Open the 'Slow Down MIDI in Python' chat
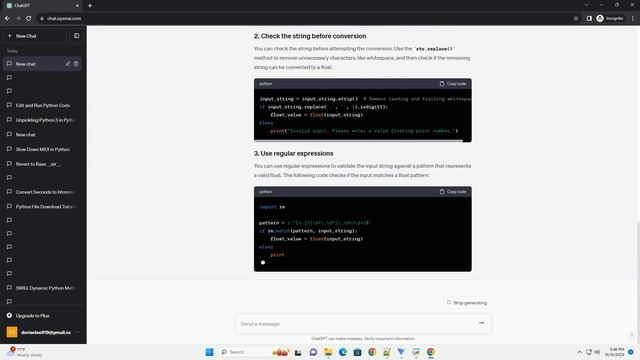The image size is (640, 360). tap(42, 149)
